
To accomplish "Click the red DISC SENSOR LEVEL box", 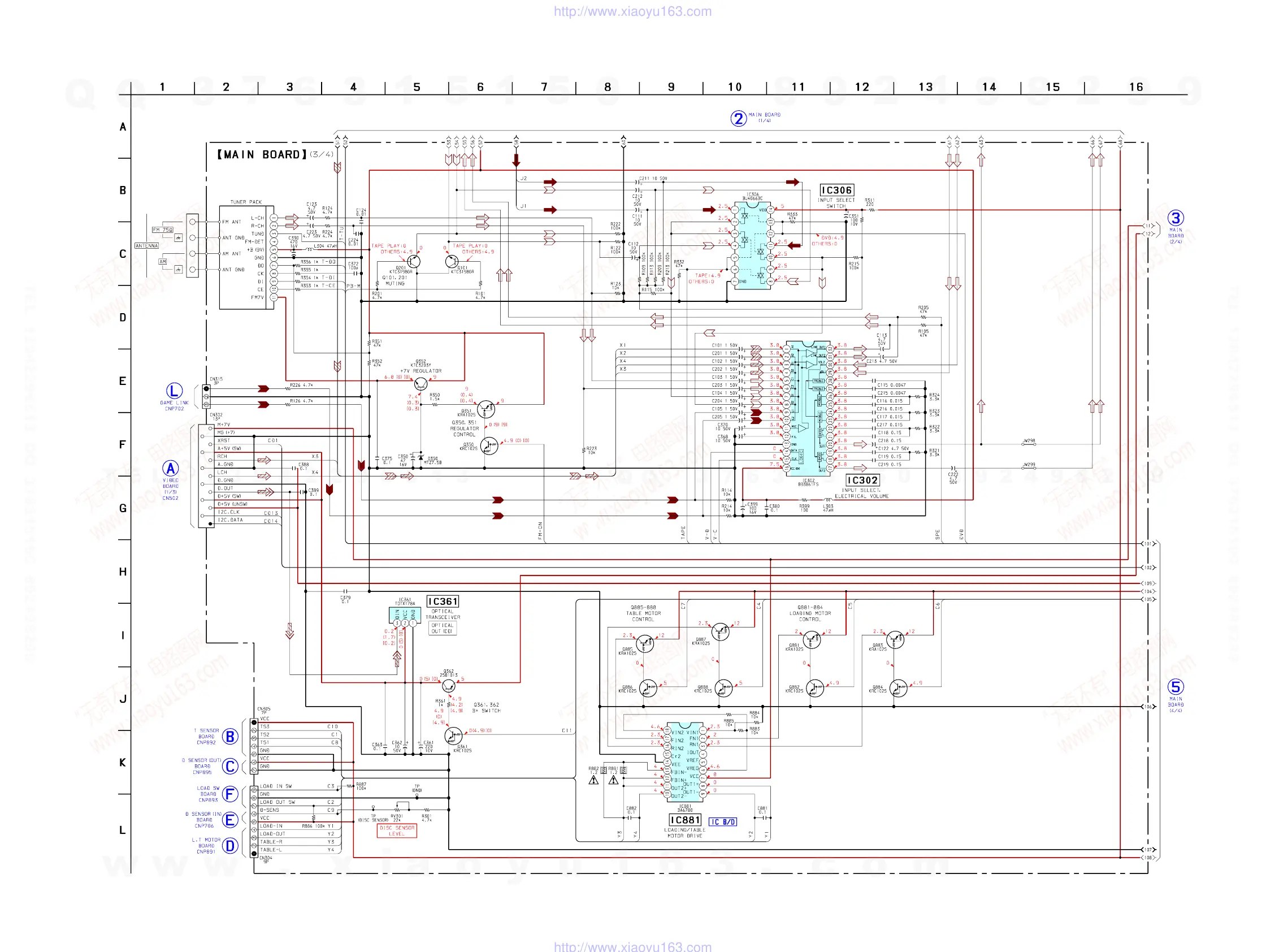I will coord(397,830).
